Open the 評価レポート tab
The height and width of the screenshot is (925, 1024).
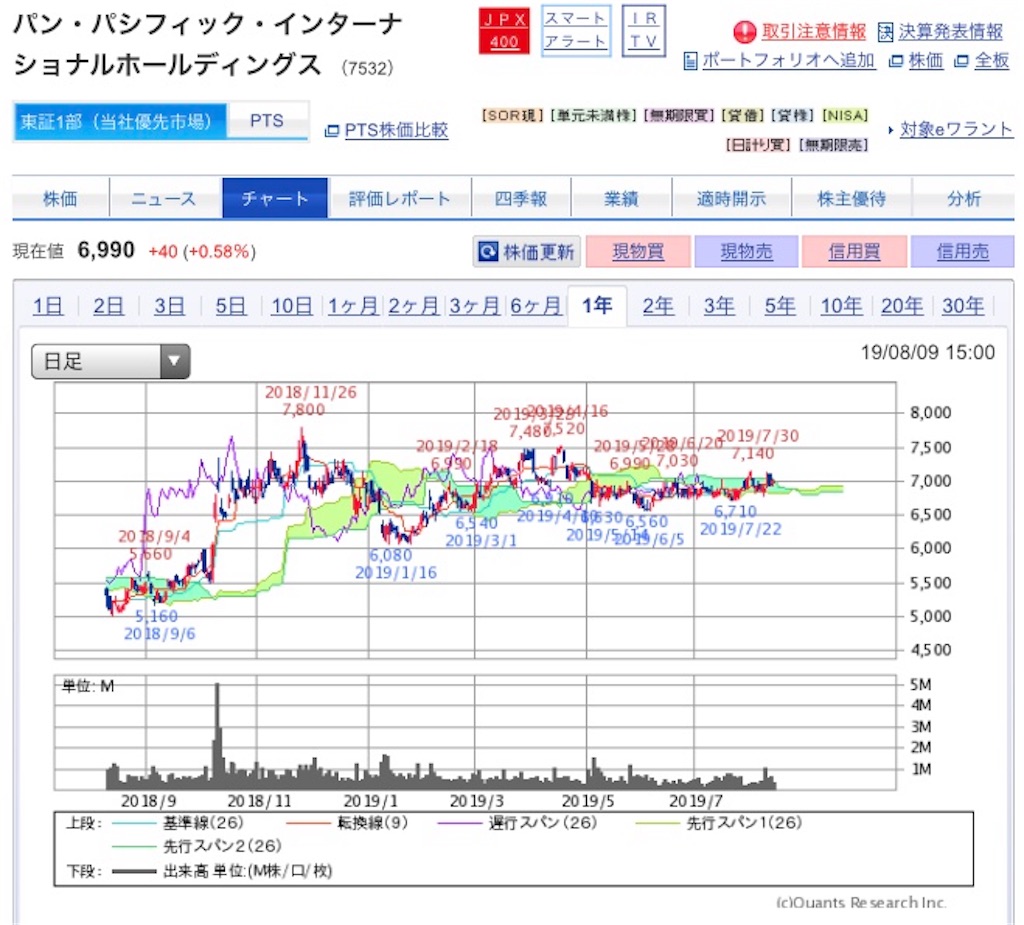[400, 198]
